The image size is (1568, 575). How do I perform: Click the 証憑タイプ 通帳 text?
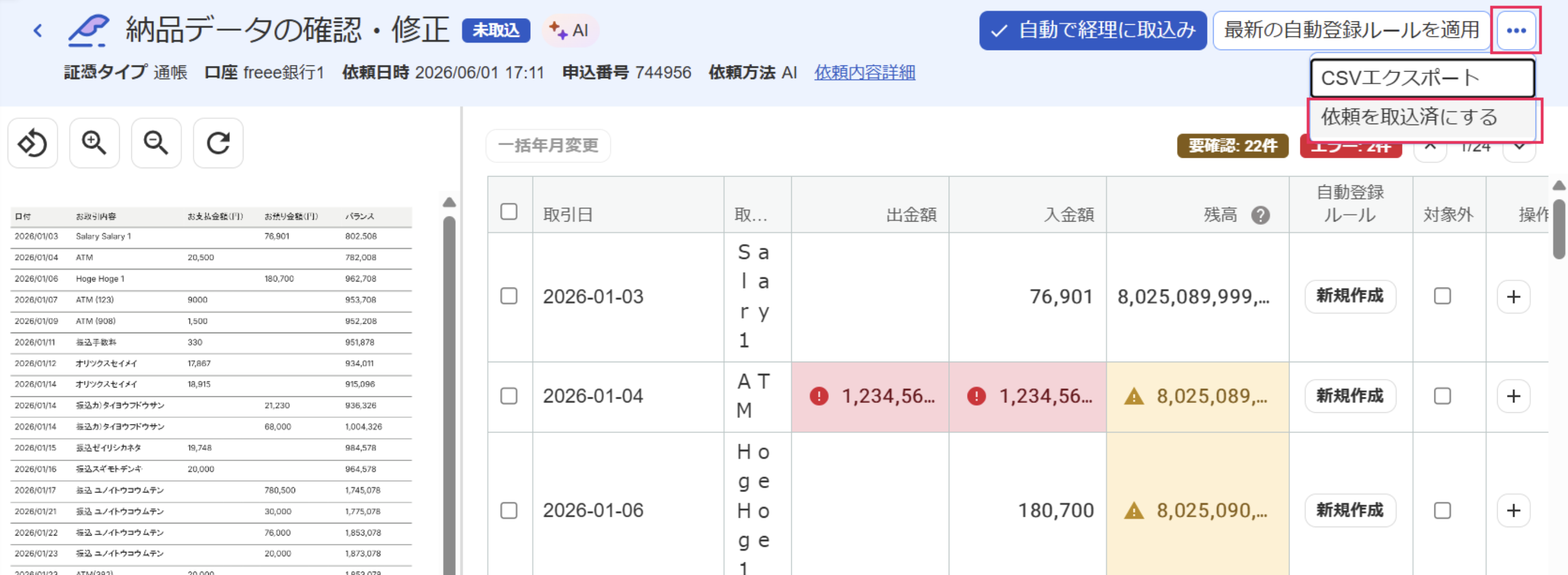[125, 73]
